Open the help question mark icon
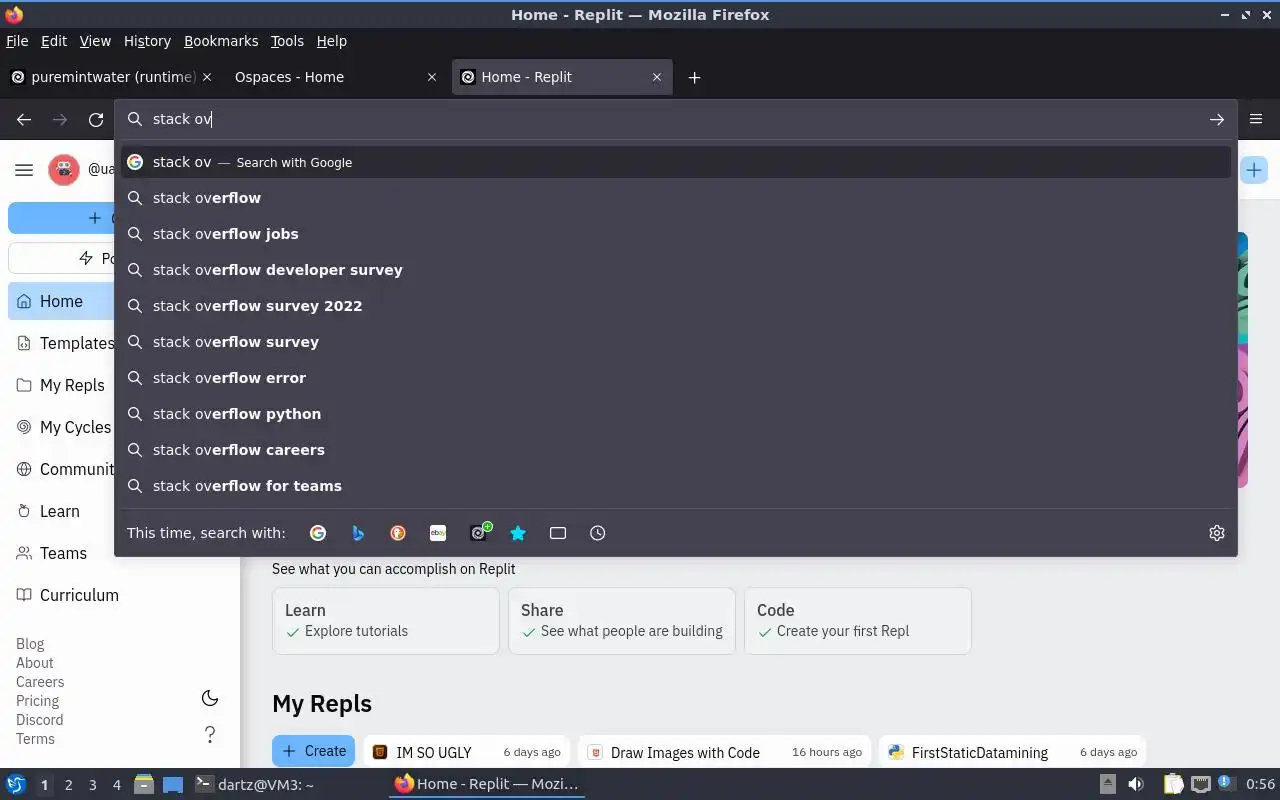This screenshot has width=1280, height=800. coord(210,735)
